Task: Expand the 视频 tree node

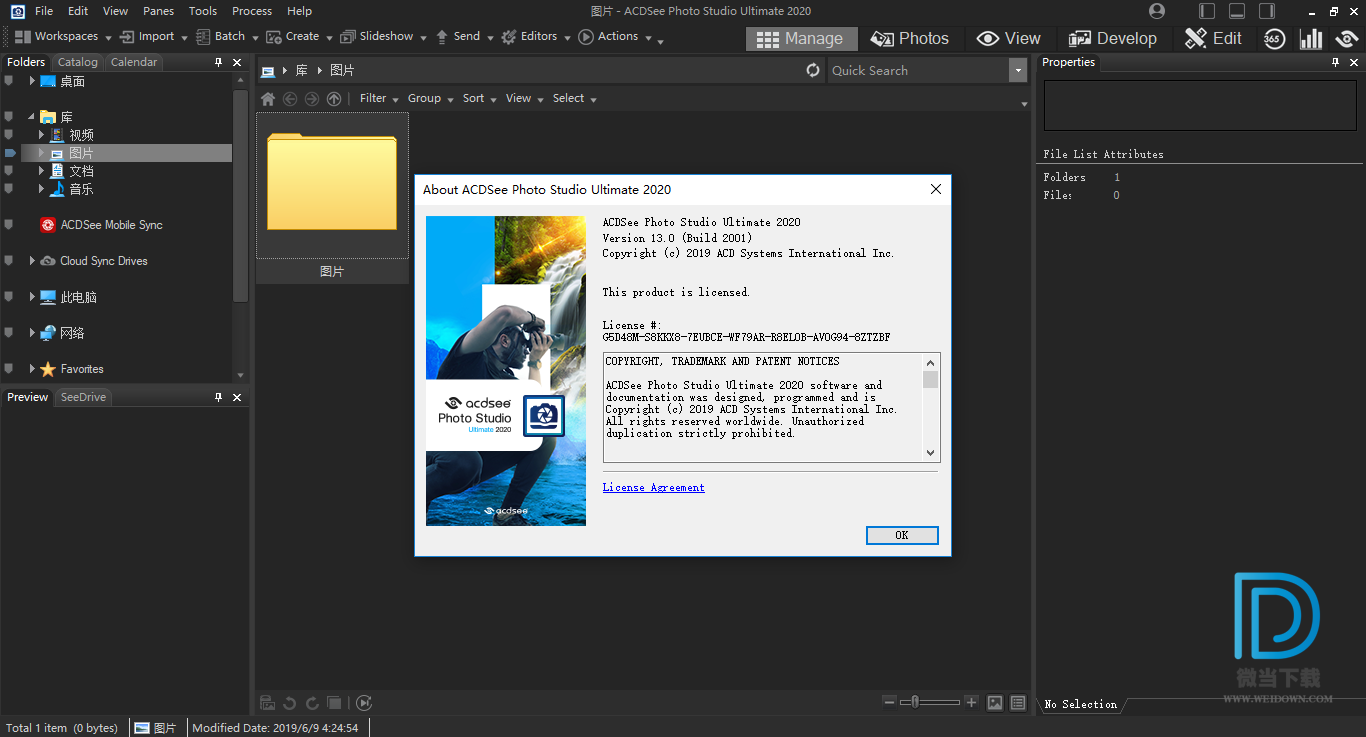Action: click(x=42, y=135)
